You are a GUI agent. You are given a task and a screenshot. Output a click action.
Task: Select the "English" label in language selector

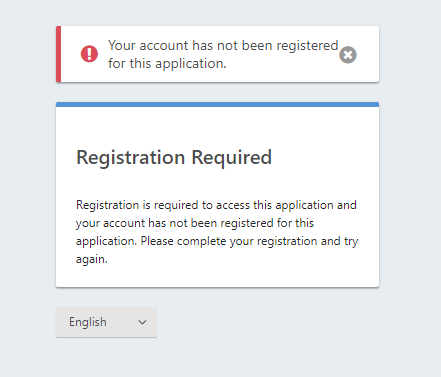click(x=88, y=322)
